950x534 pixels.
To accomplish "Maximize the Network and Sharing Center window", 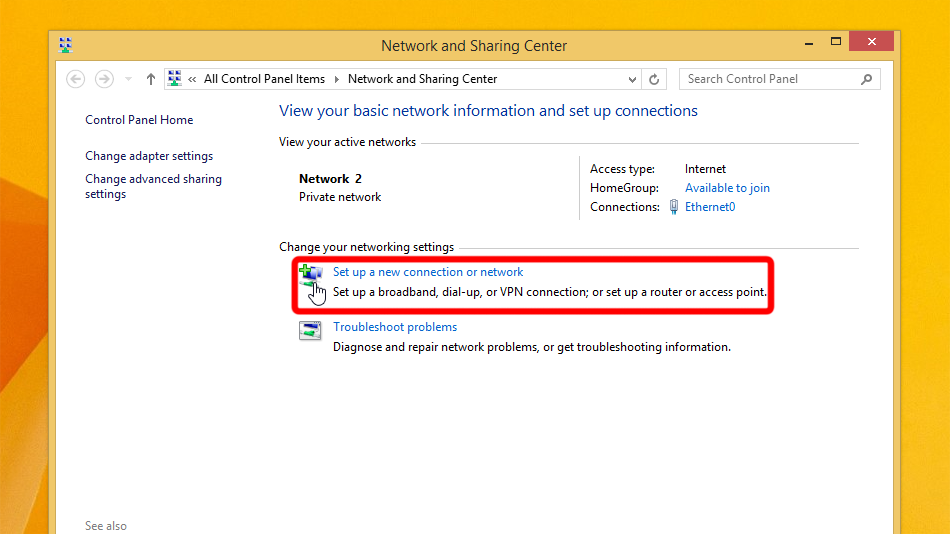I will [836, 42].
